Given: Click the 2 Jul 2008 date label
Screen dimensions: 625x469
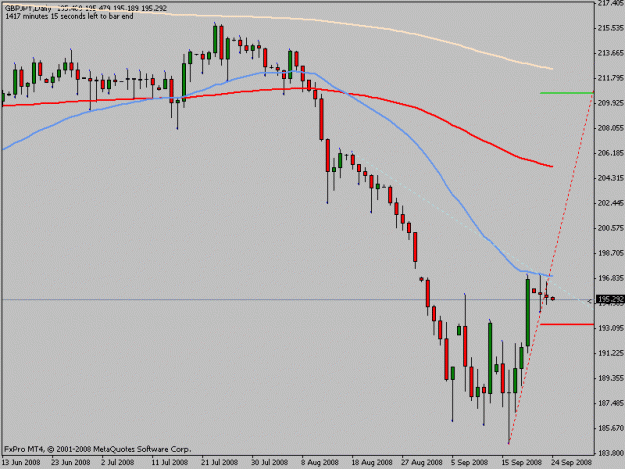Looking at the screenshot, I should click(x=117, y=462).
